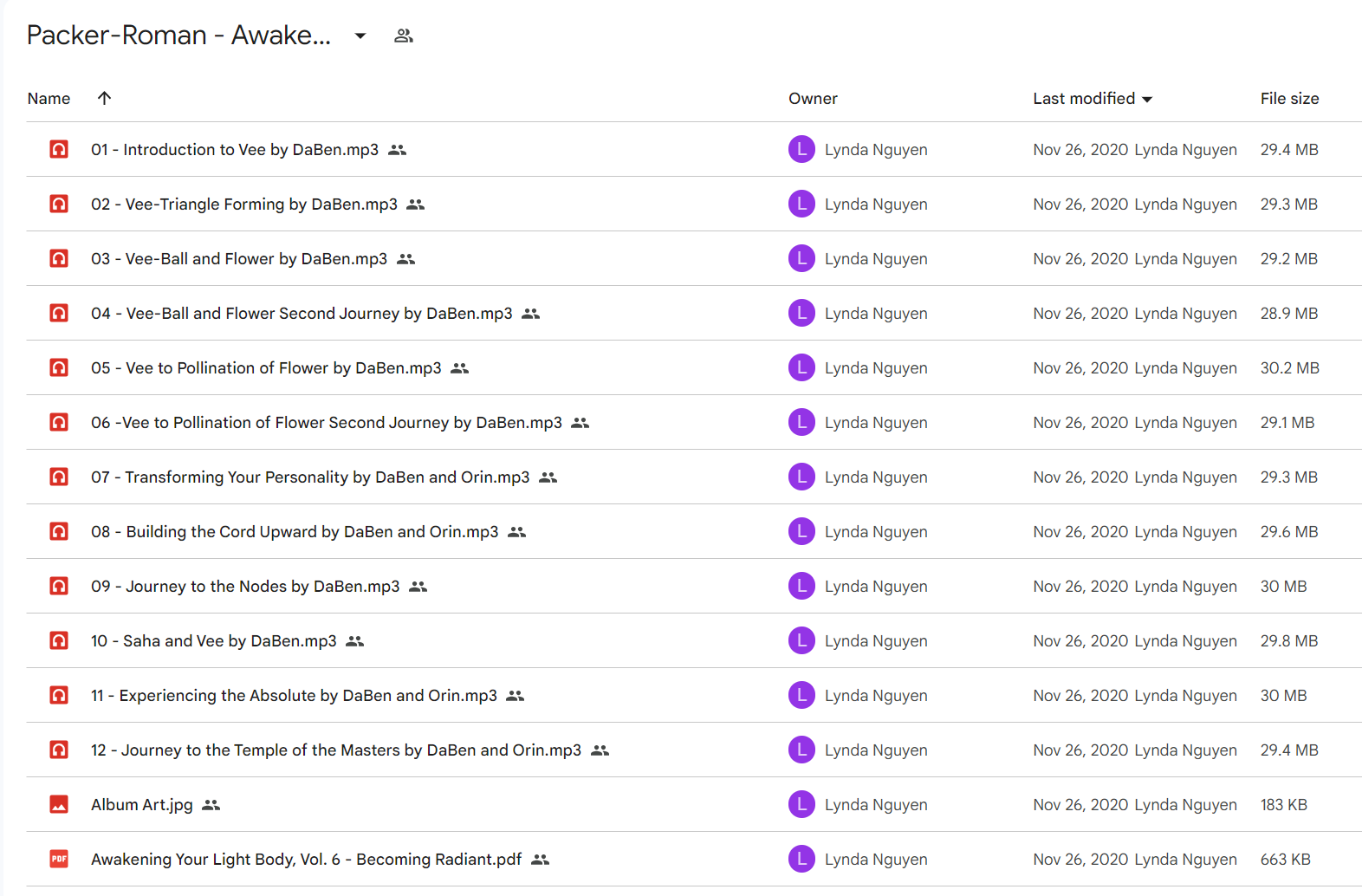Click the File size column header
The height and width of the screenshot is (896, 1362).
[1289, 99]
